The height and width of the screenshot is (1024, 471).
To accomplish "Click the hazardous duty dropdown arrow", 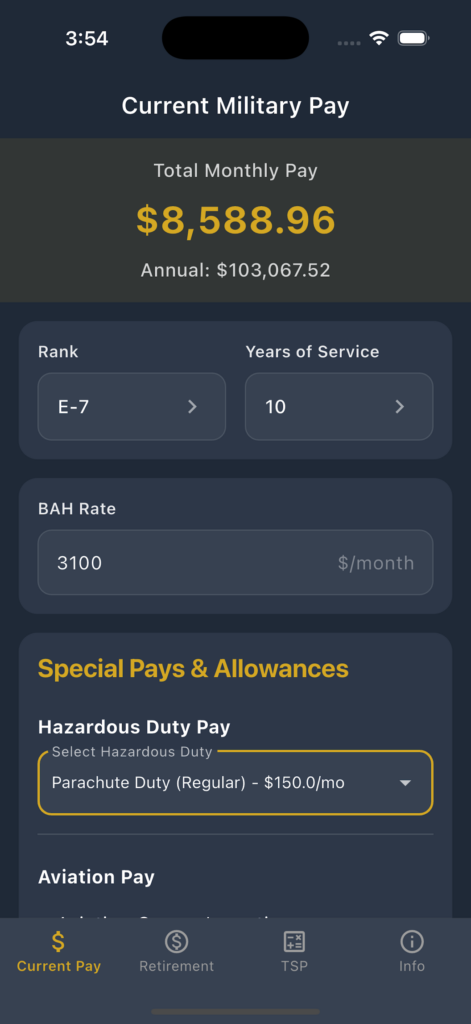I will pos(405,782).
